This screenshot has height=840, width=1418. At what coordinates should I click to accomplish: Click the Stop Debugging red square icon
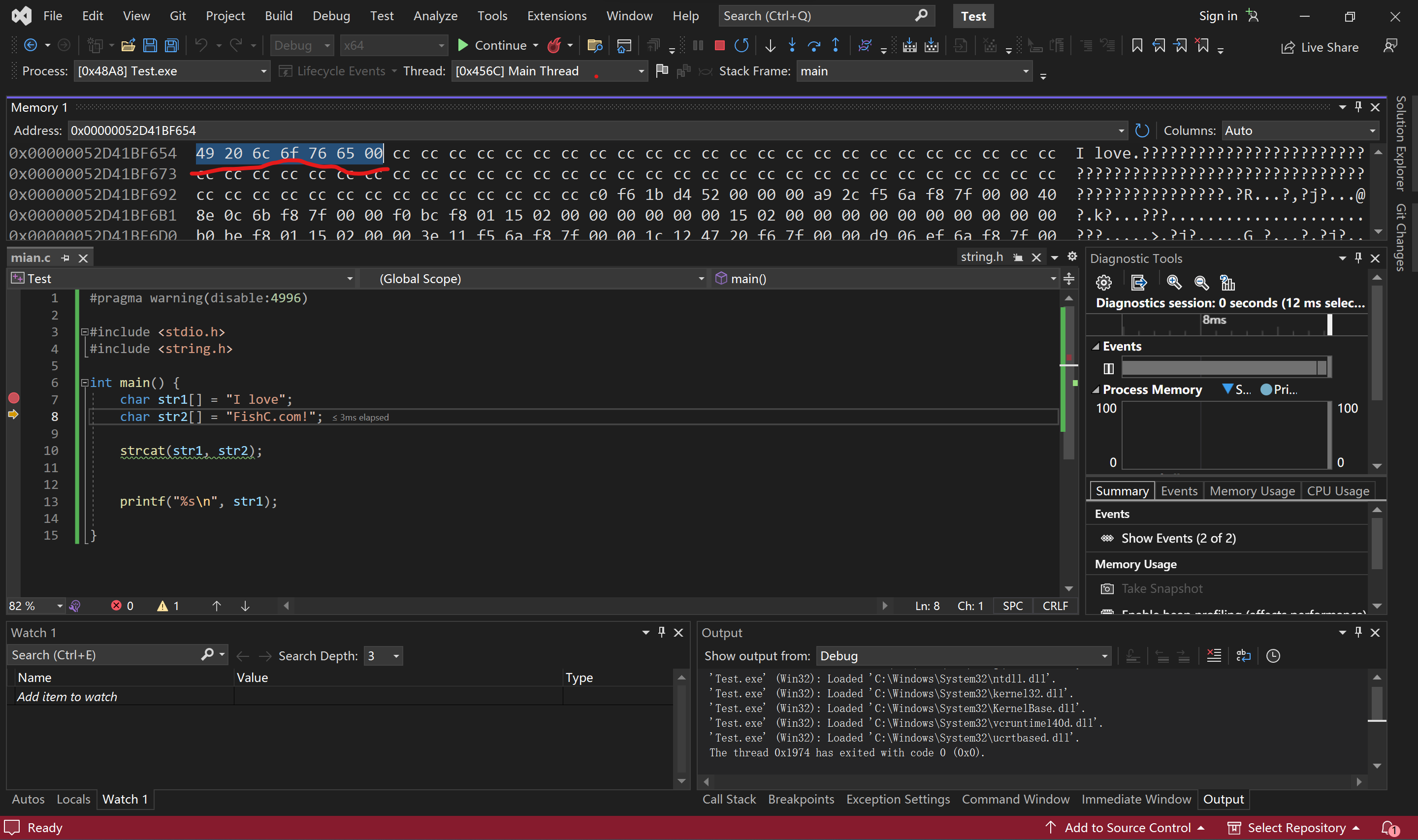719,45
